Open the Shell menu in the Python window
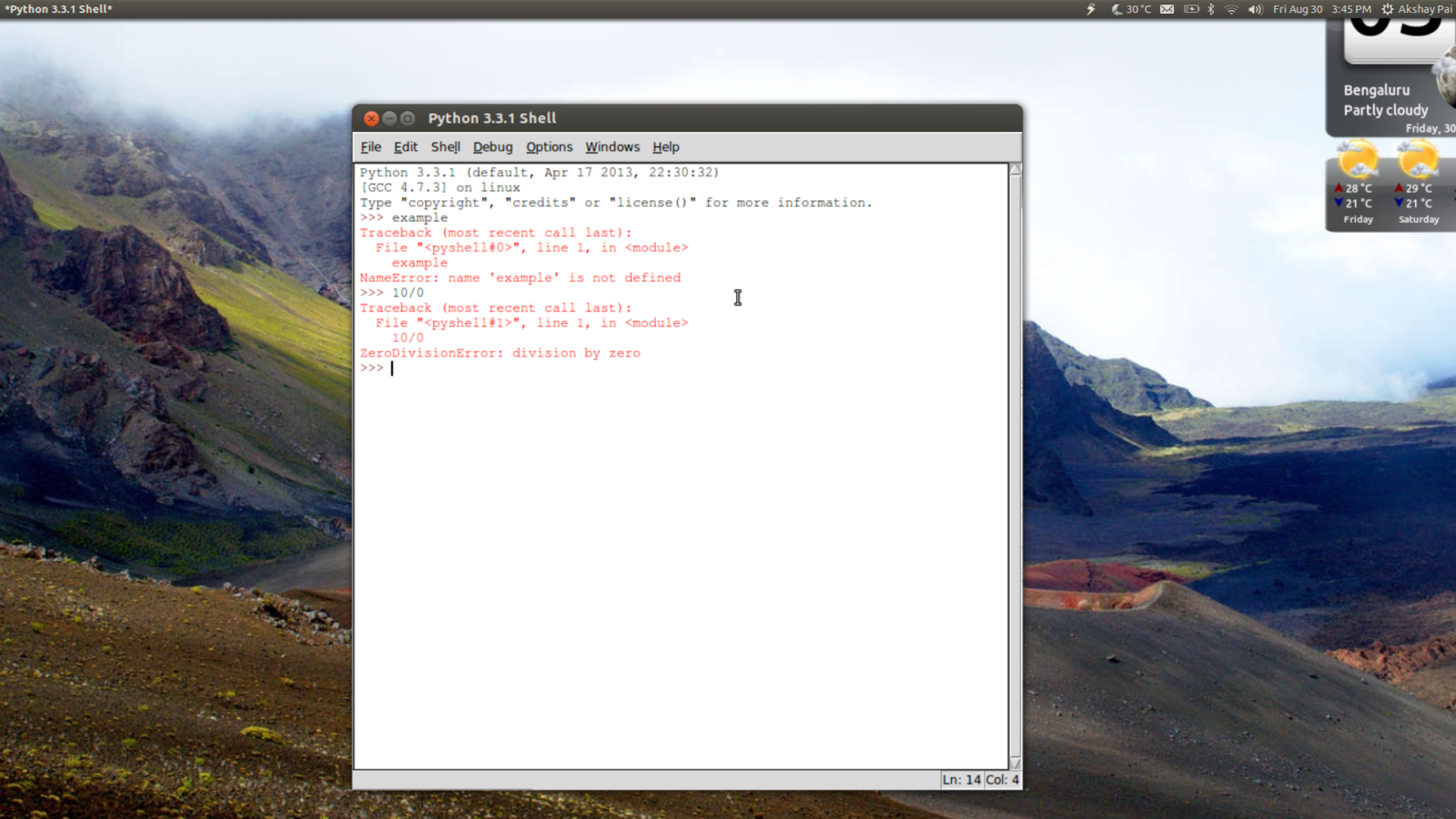 point(445,147)
